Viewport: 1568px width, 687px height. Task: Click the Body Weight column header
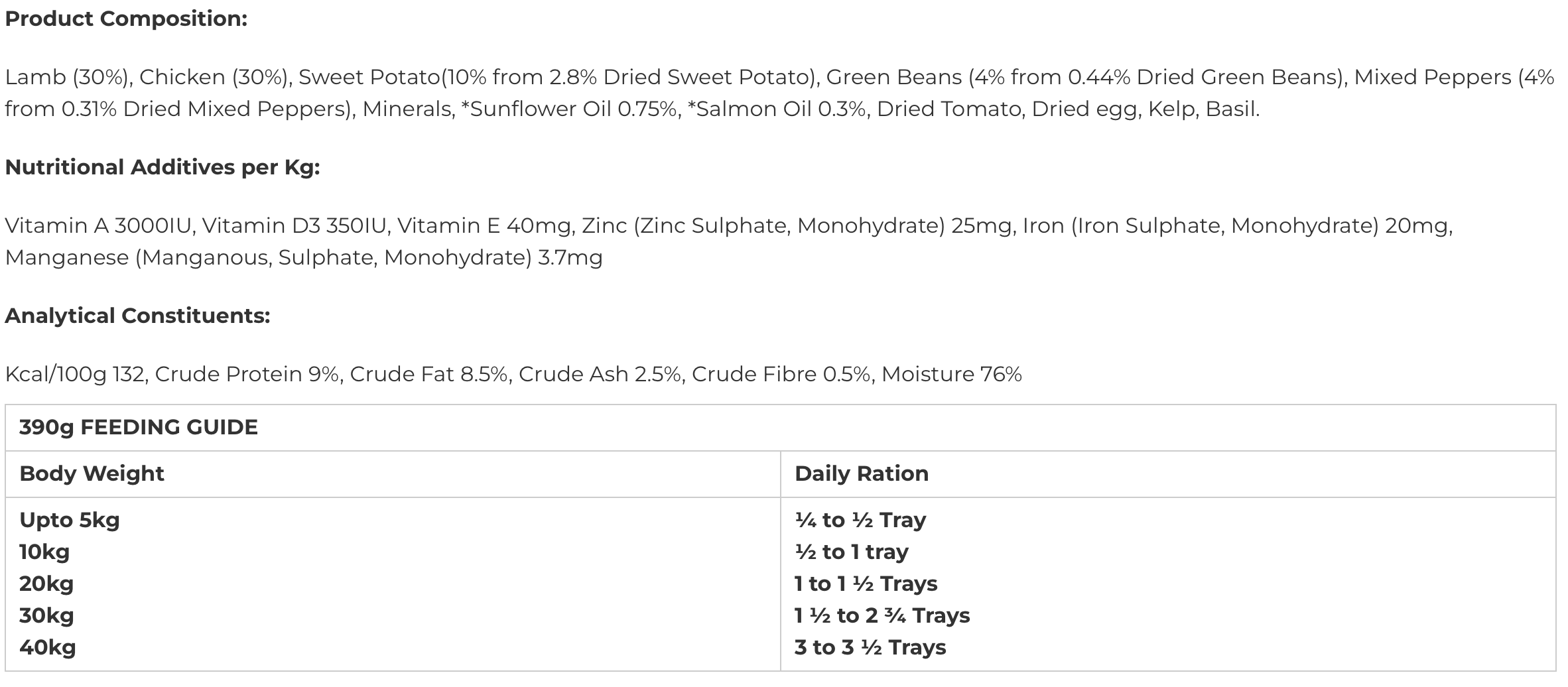coord(92,473)
